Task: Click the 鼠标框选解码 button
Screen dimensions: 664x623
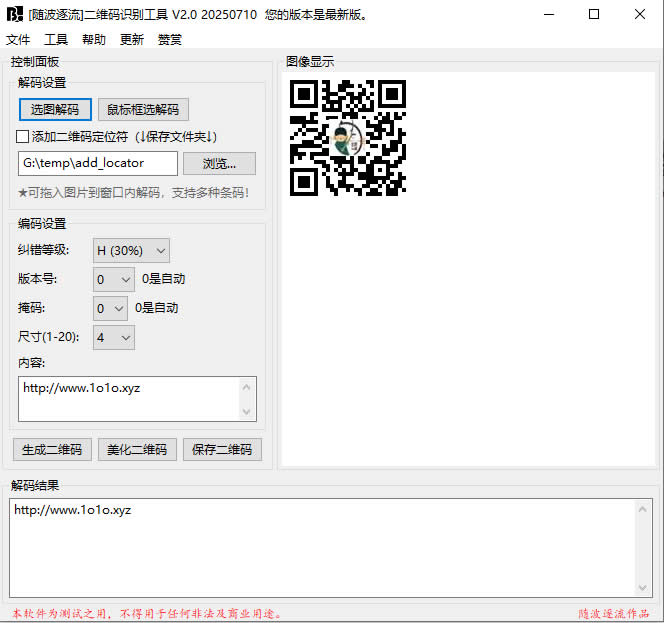Action: click(143, 110)
